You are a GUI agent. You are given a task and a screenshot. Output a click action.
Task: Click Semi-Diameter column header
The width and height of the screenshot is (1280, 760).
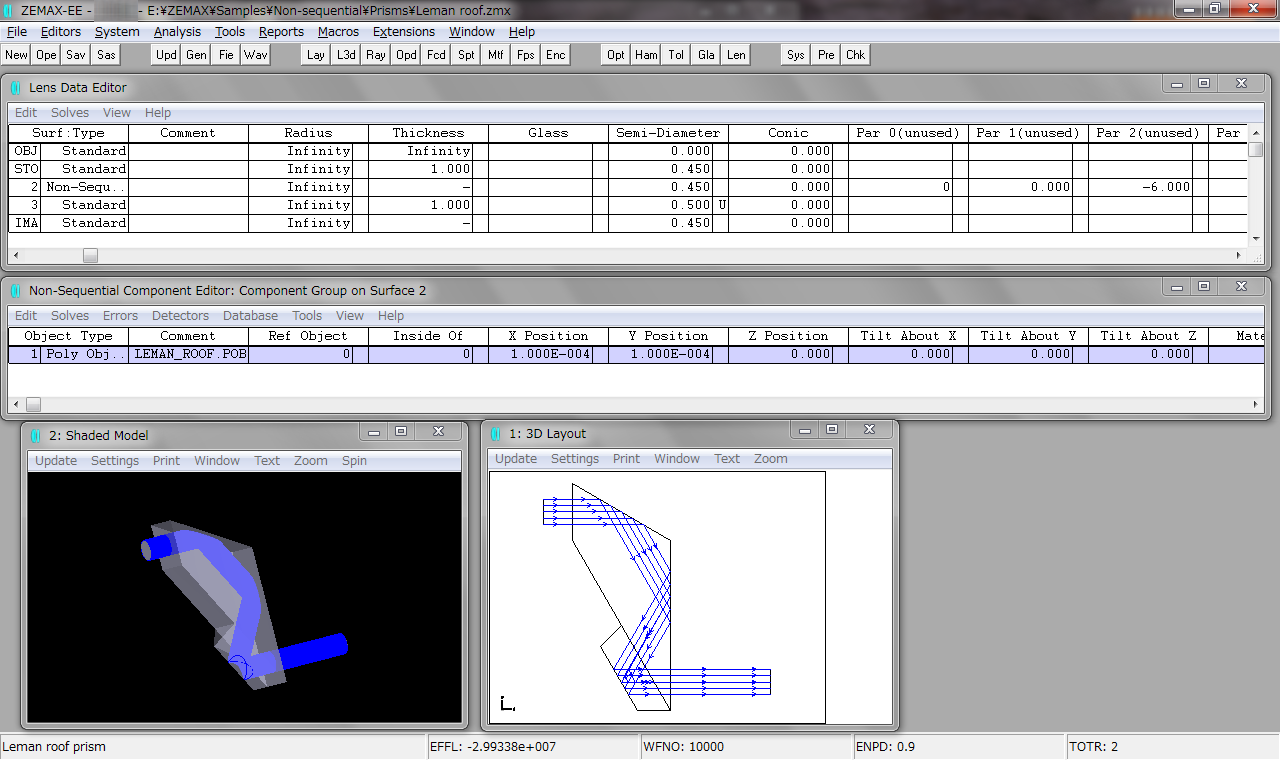coord(668,133)
